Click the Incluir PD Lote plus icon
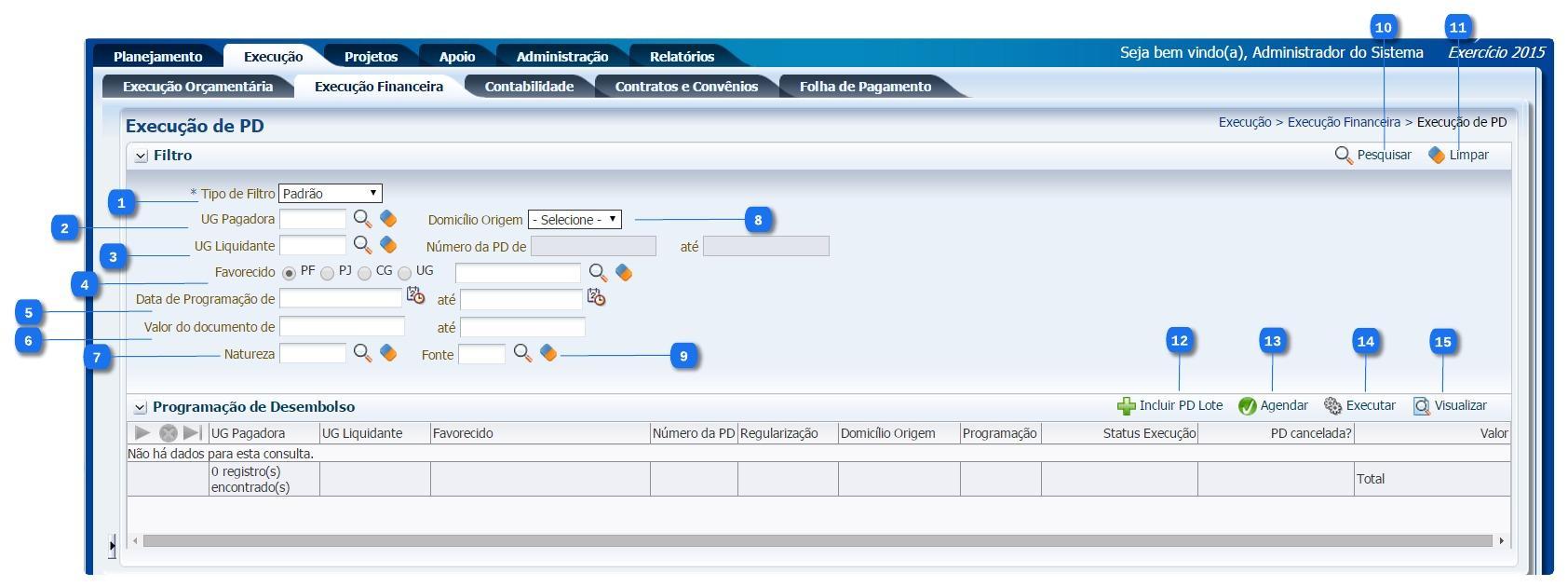 (x=1127, y=406)
